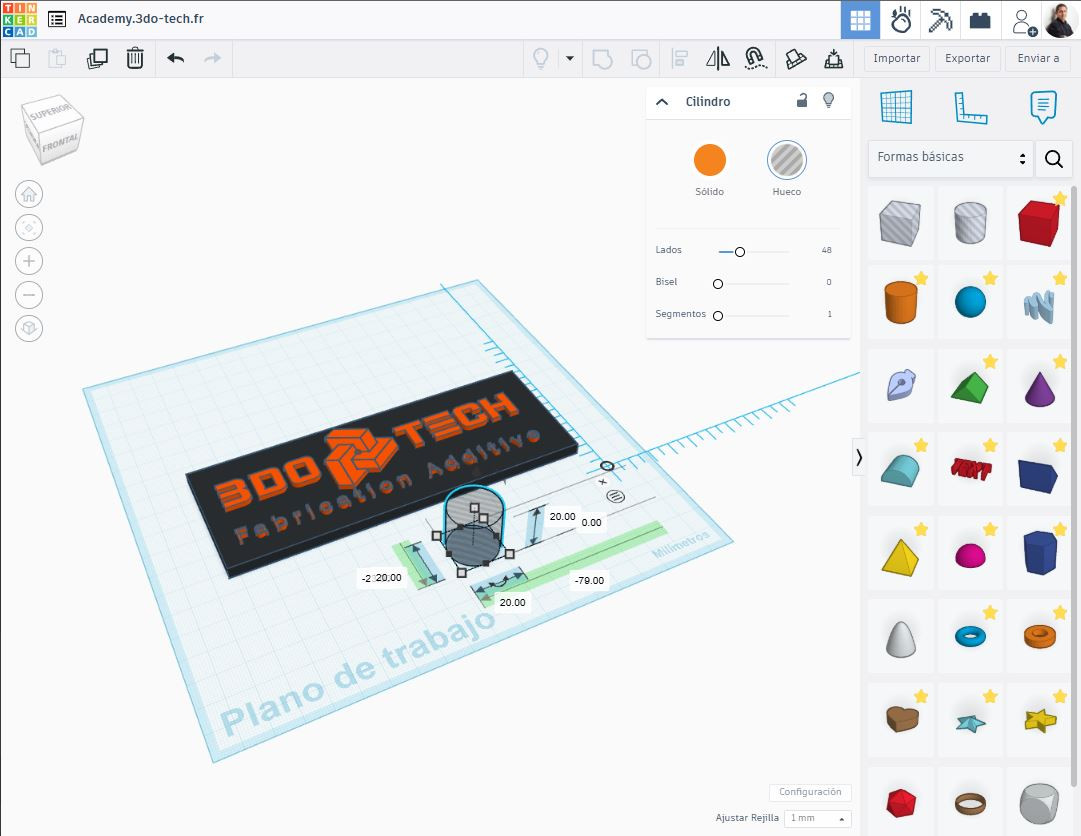Pick the hole cylinder shape
The image size is (1081, 836).
click(970, 223)
